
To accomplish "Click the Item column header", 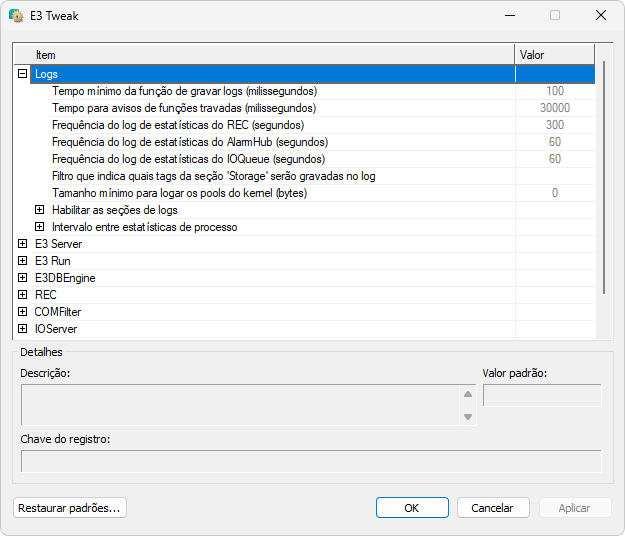I will (264, 55).
